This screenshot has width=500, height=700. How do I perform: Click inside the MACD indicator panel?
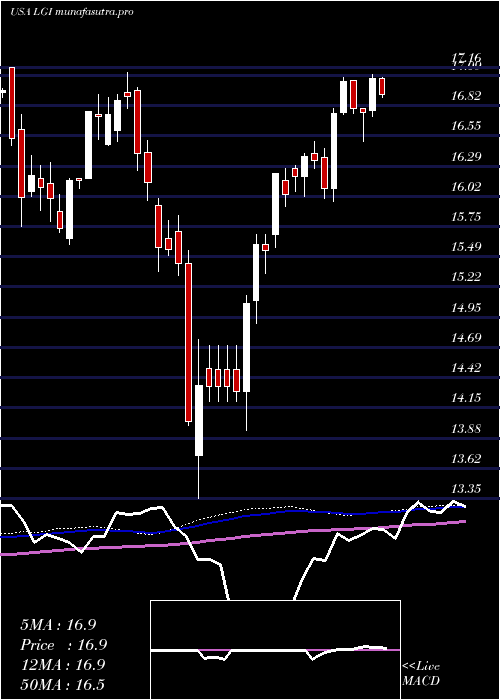tap(275, 650)
